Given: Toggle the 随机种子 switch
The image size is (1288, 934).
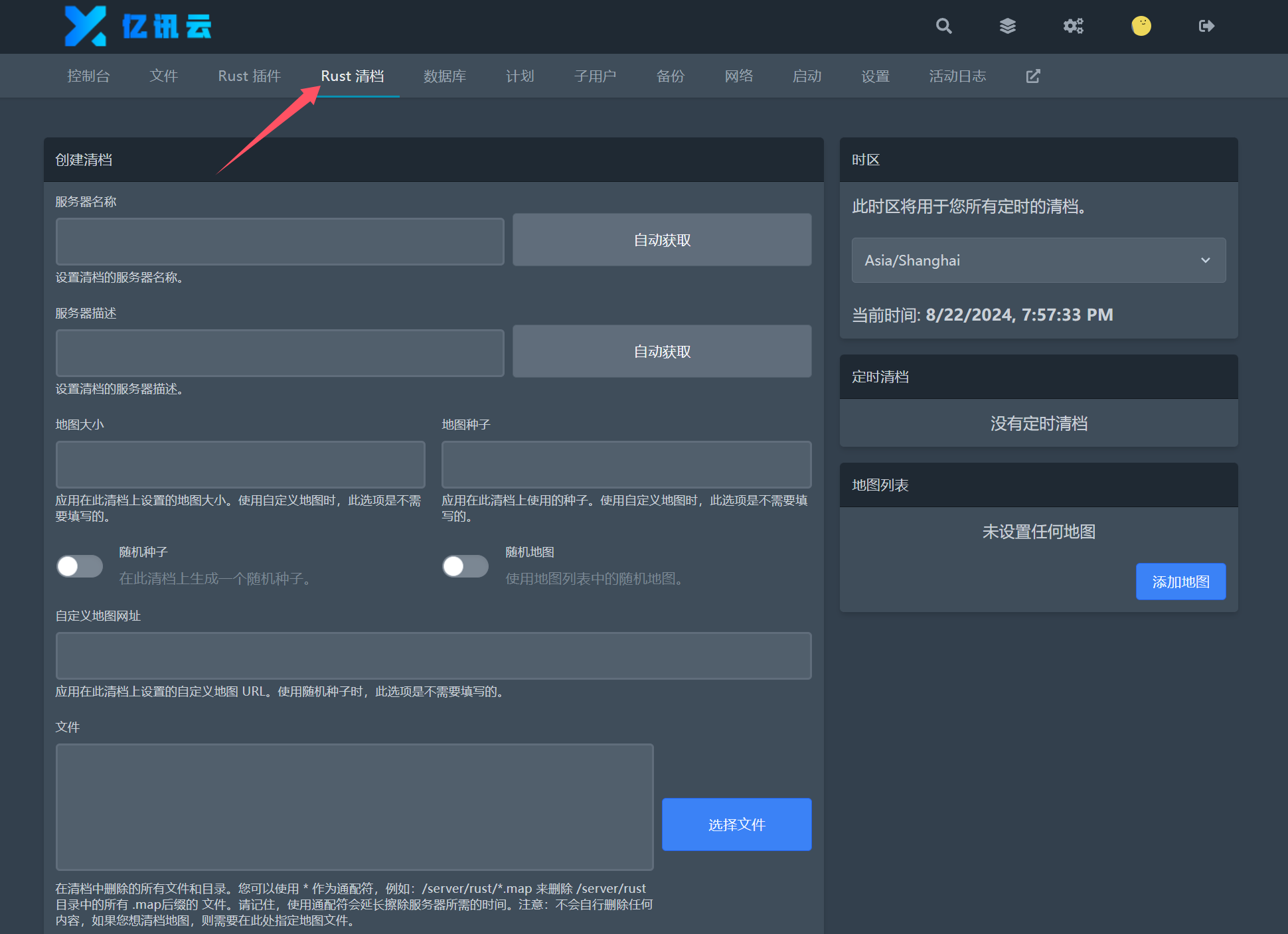Looking at the screenshot, I should [x=79, y=566].
